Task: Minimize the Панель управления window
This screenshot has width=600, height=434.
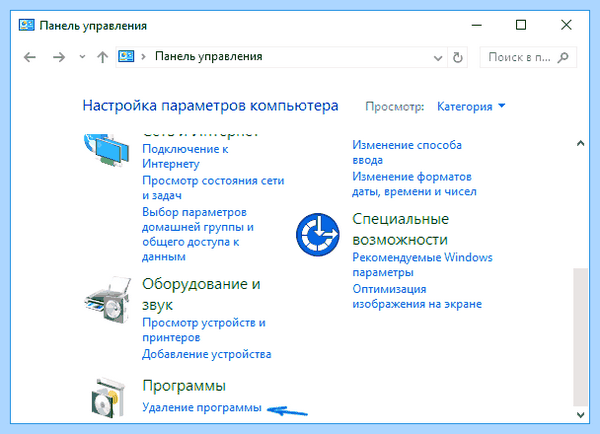Action: (476, 25)
